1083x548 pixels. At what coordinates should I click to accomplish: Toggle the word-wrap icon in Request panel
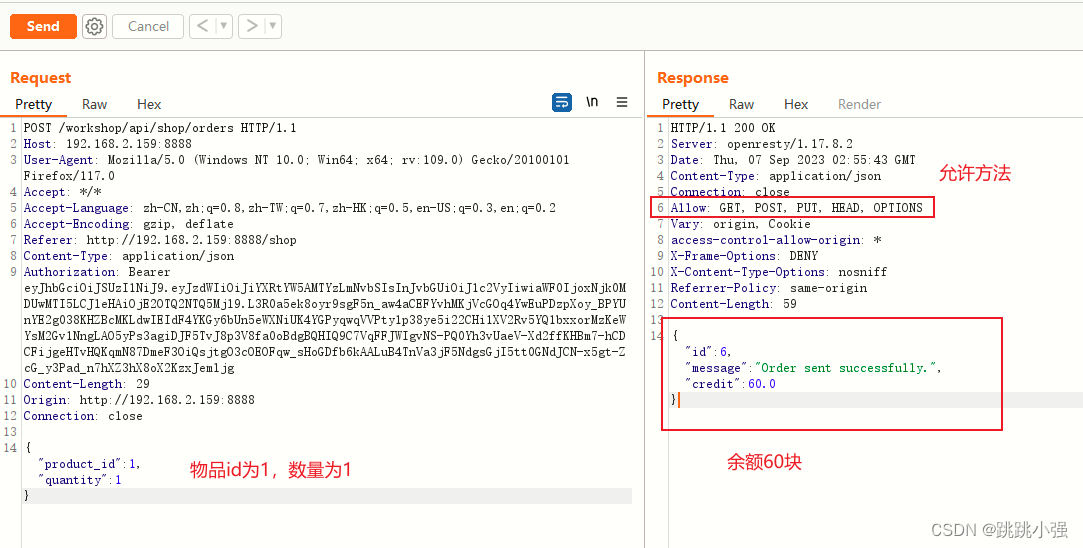pos(562,102)
